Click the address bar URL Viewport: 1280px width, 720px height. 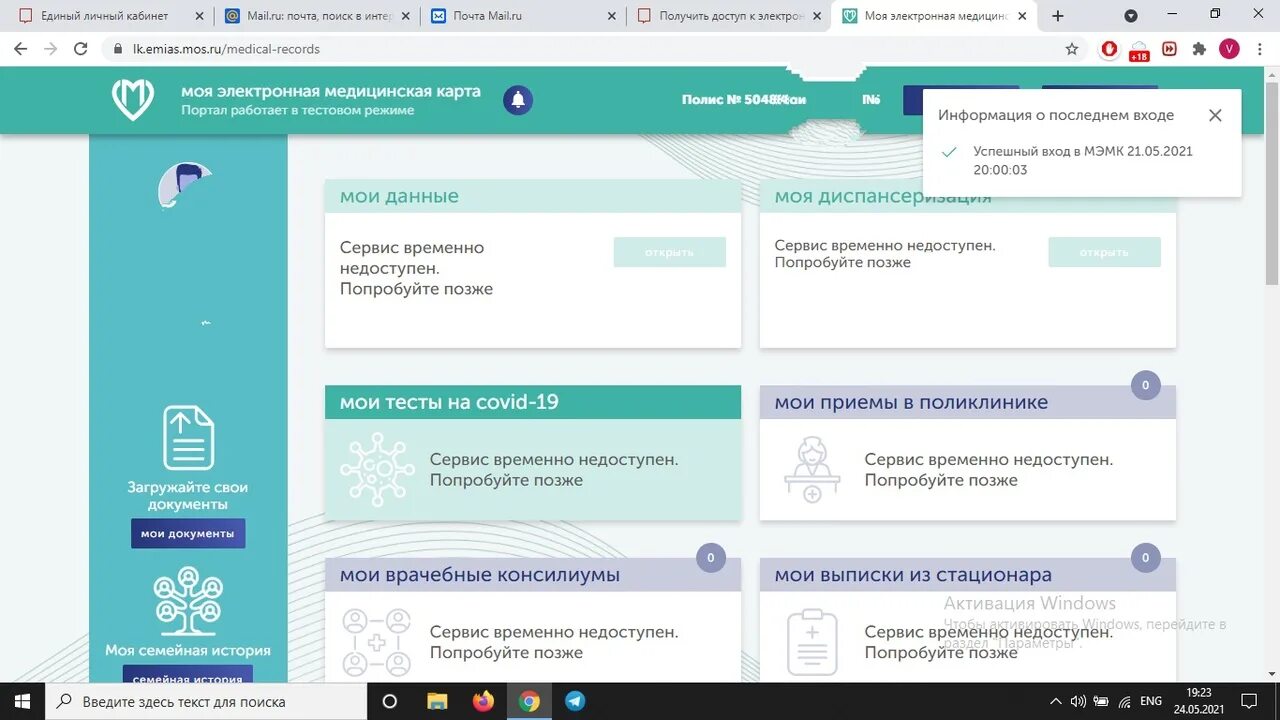pyautogui.click(x=227, y=49)
